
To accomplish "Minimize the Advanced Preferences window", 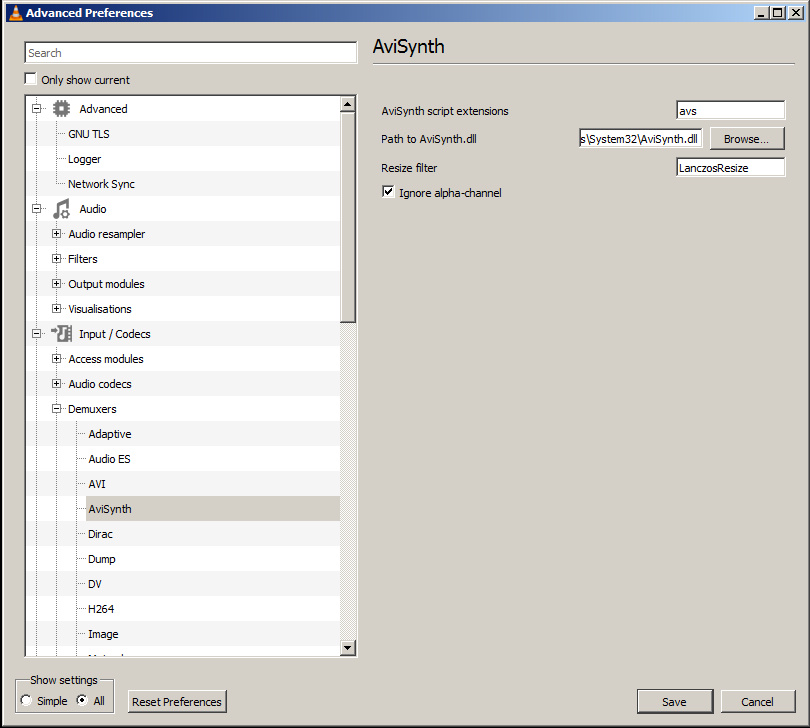I will coord(761,13).
